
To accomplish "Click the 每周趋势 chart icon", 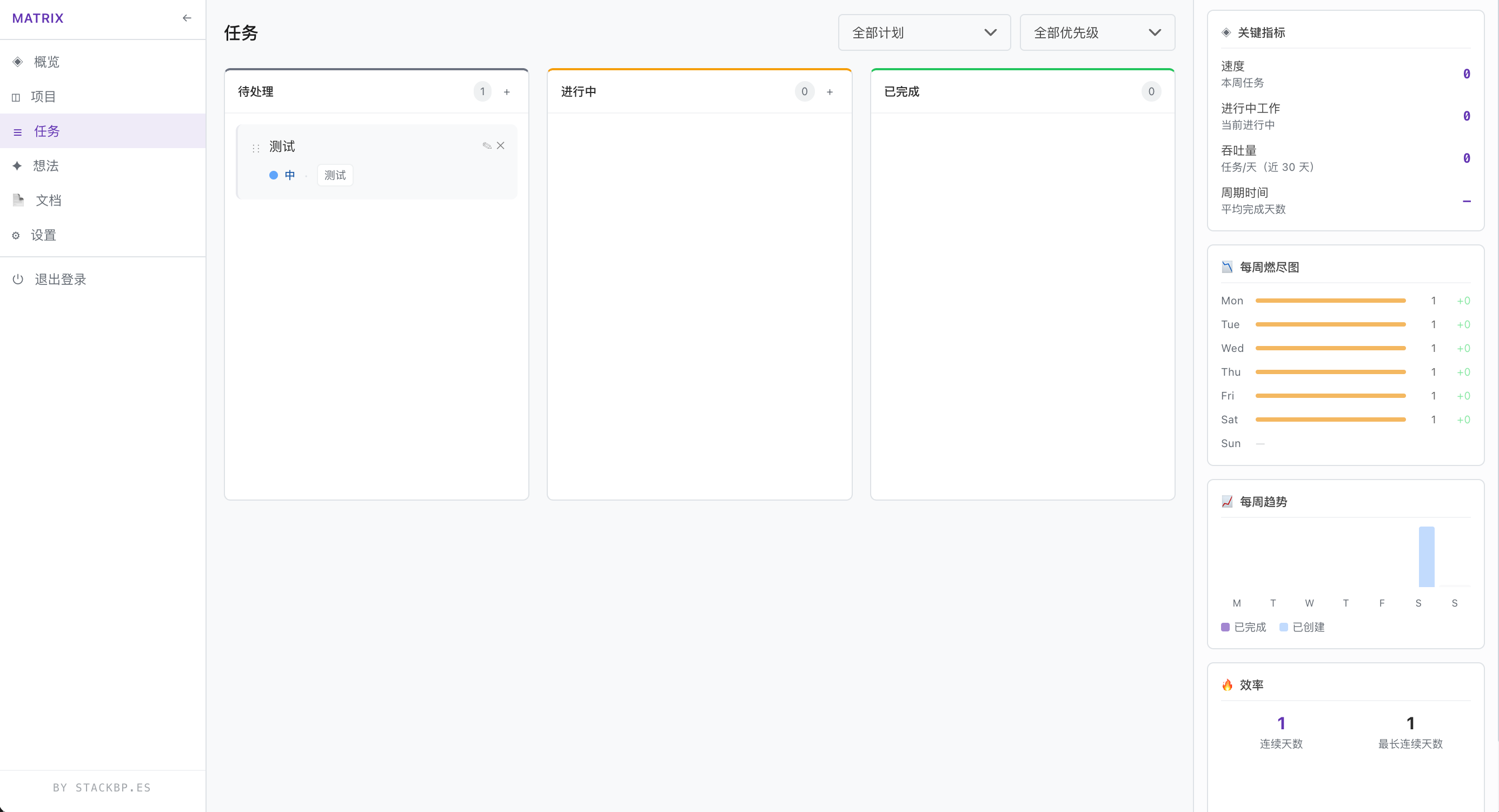I will (1226, 501).
